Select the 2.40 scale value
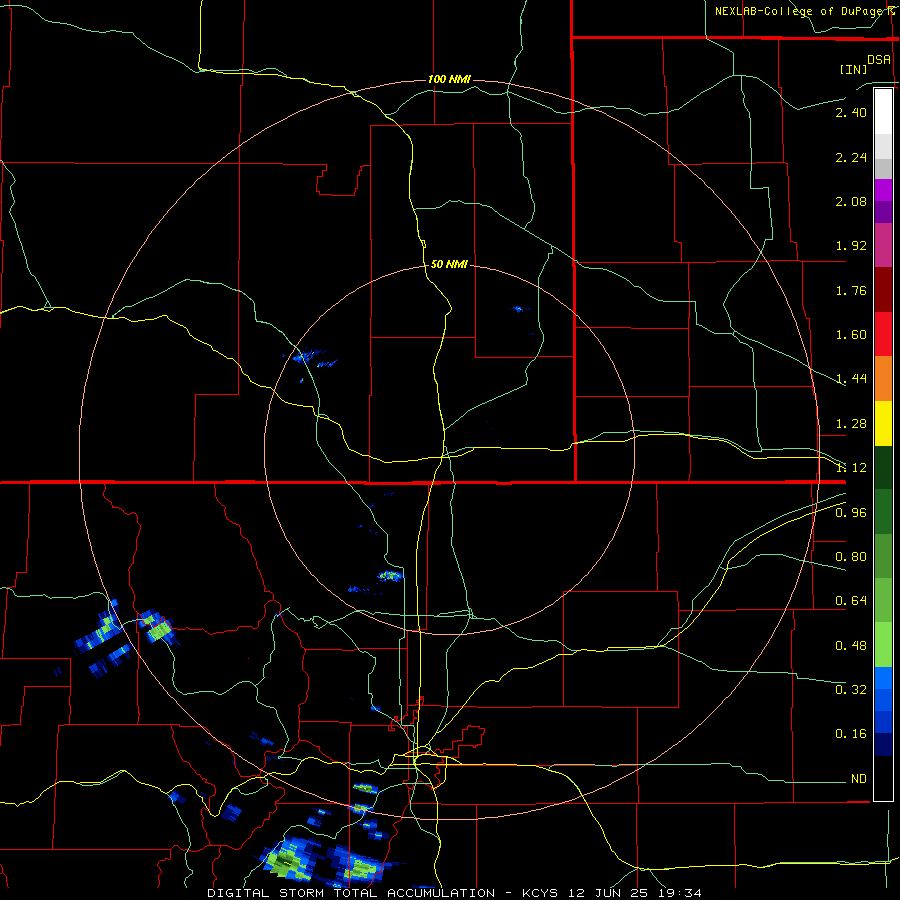900x900 pixels. (851, 112)
